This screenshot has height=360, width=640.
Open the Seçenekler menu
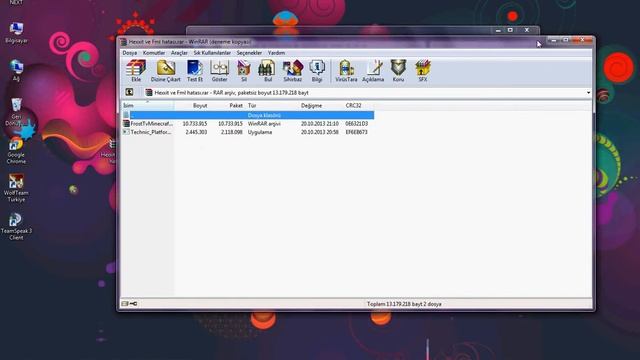pyautogui.click(x=249, y=53)
